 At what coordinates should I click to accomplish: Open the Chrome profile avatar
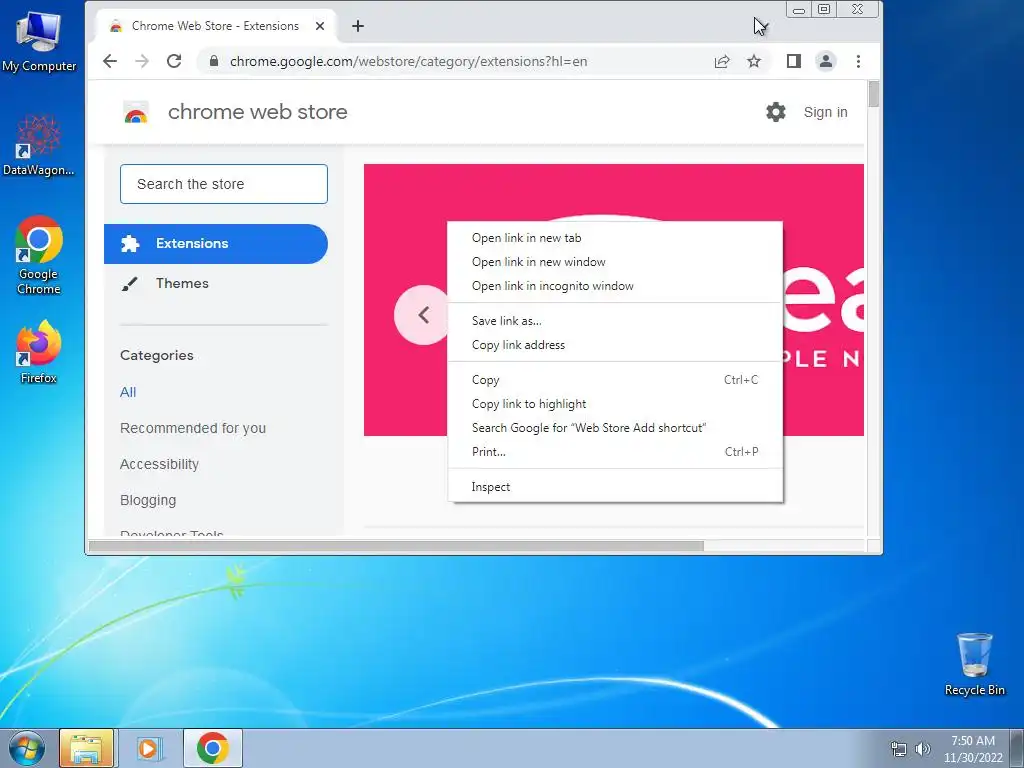[825, 61]
